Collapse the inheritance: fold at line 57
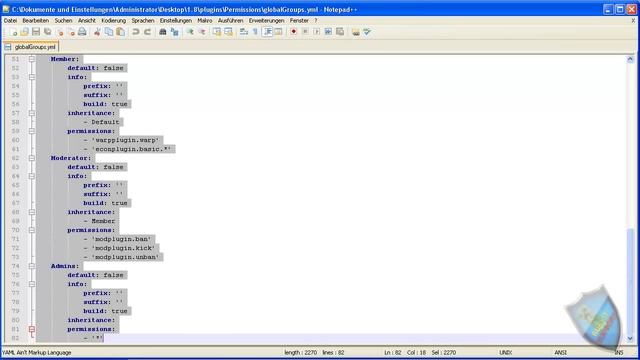Viewport: 640px width, 360px height. tap(32, 113)
